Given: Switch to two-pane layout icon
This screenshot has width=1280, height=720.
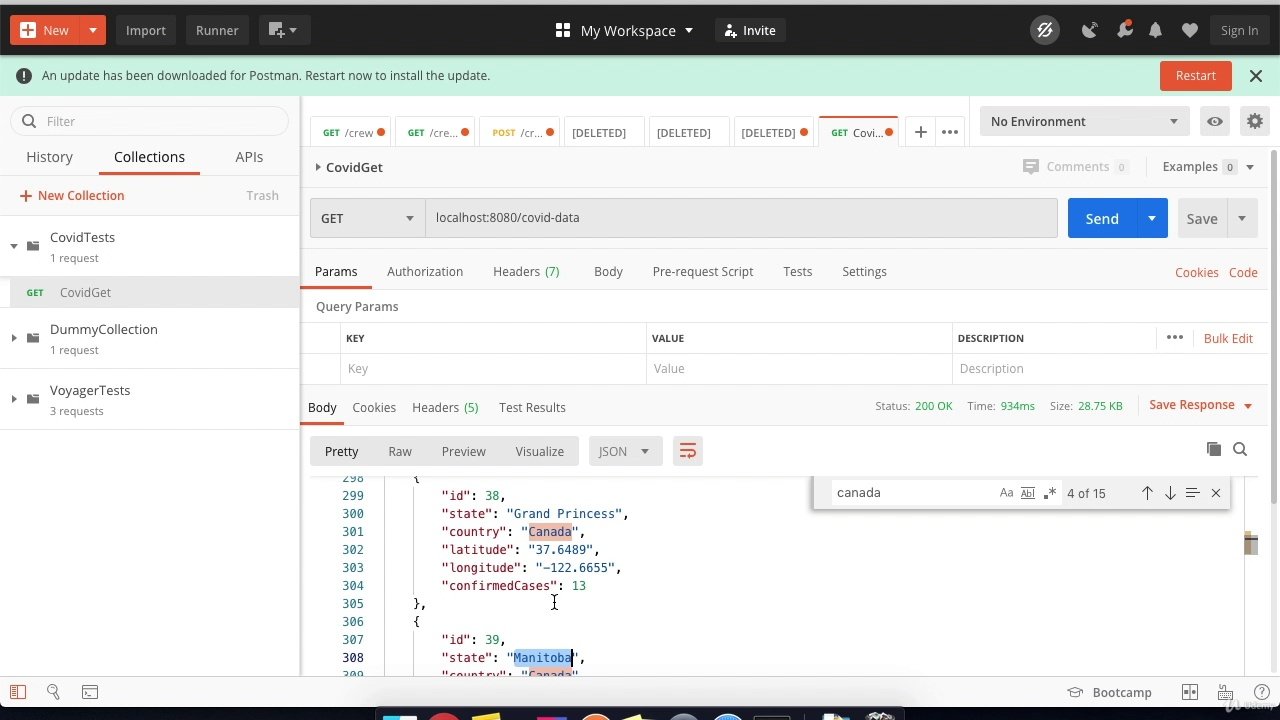Looking at the screenshot, I should (x=1189, y=691).
